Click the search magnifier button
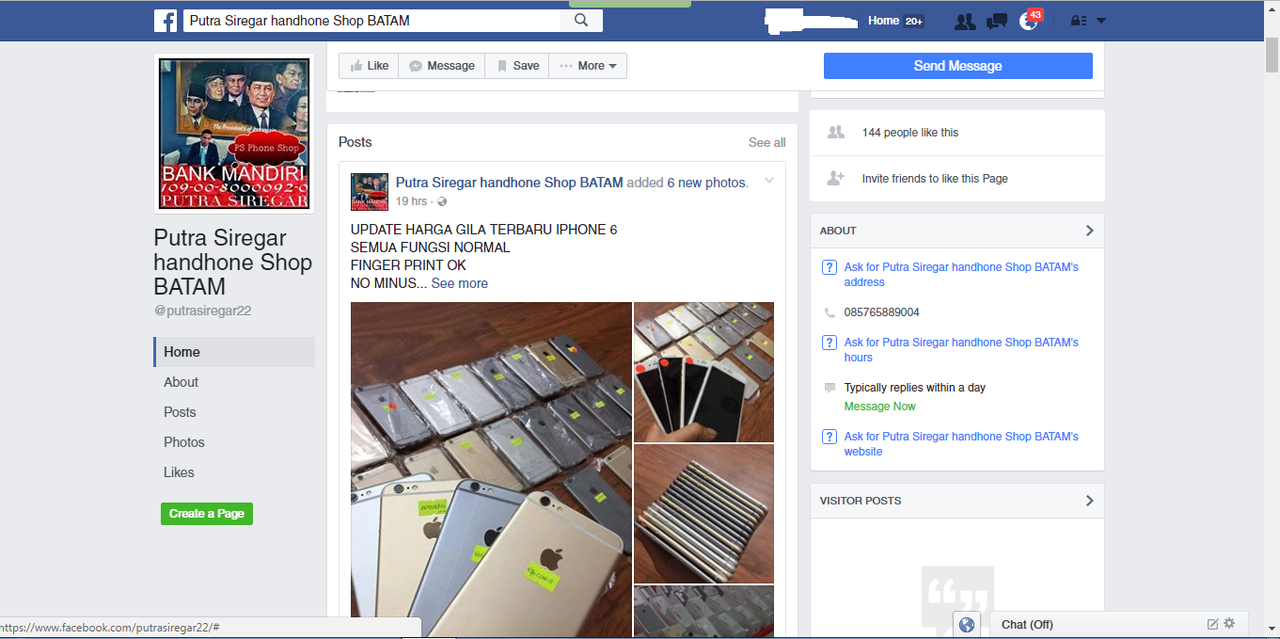1280x639 pixels. (x=582, y=20)
